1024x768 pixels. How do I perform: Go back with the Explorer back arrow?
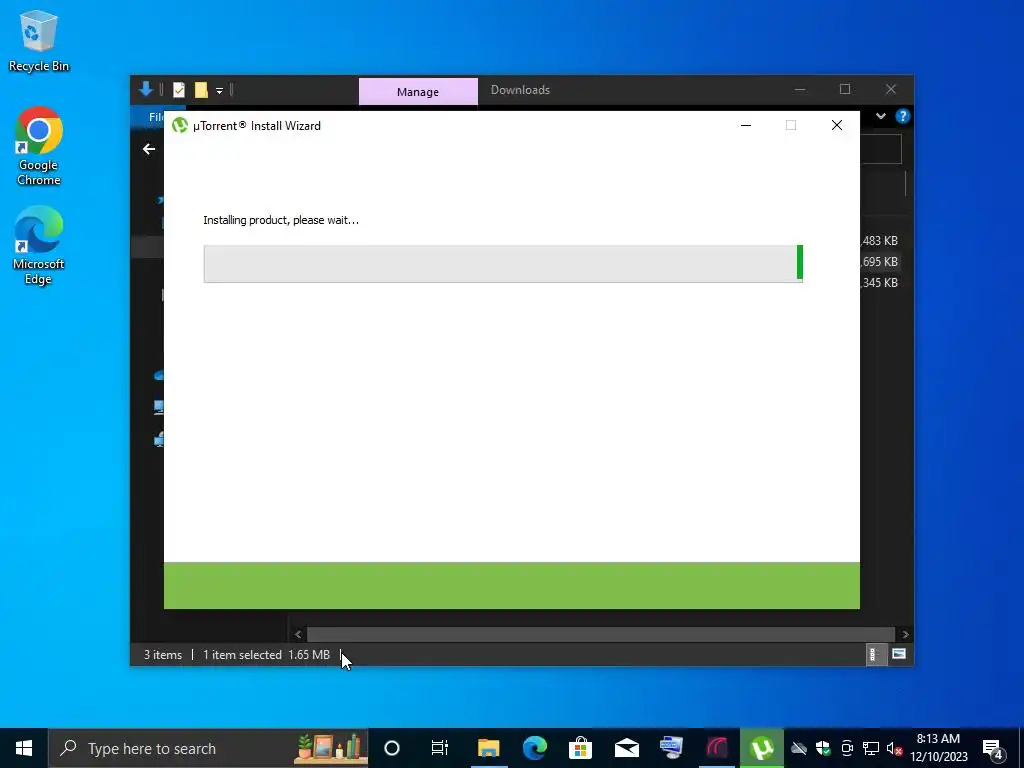coord(149,150)
